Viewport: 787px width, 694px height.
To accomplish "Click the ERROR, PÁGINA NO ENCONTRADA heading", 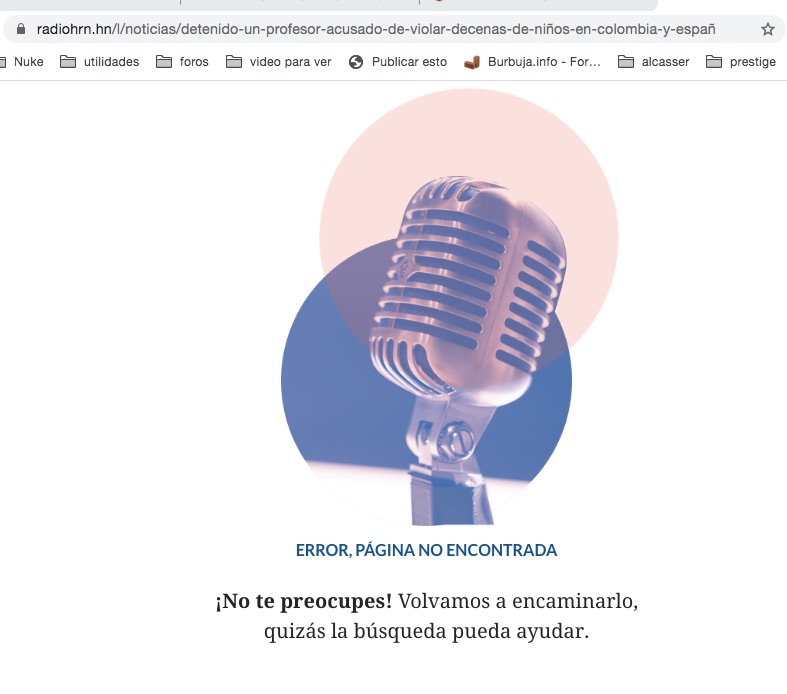I will pyautogui.click(x=426, y=550).
